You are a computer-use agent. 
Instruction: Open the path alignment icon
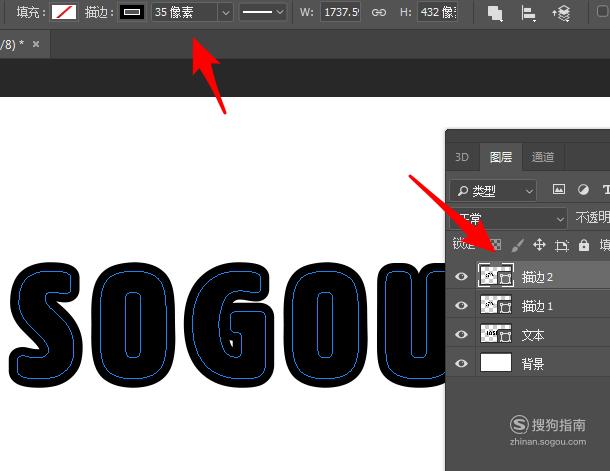click(528, 13)
